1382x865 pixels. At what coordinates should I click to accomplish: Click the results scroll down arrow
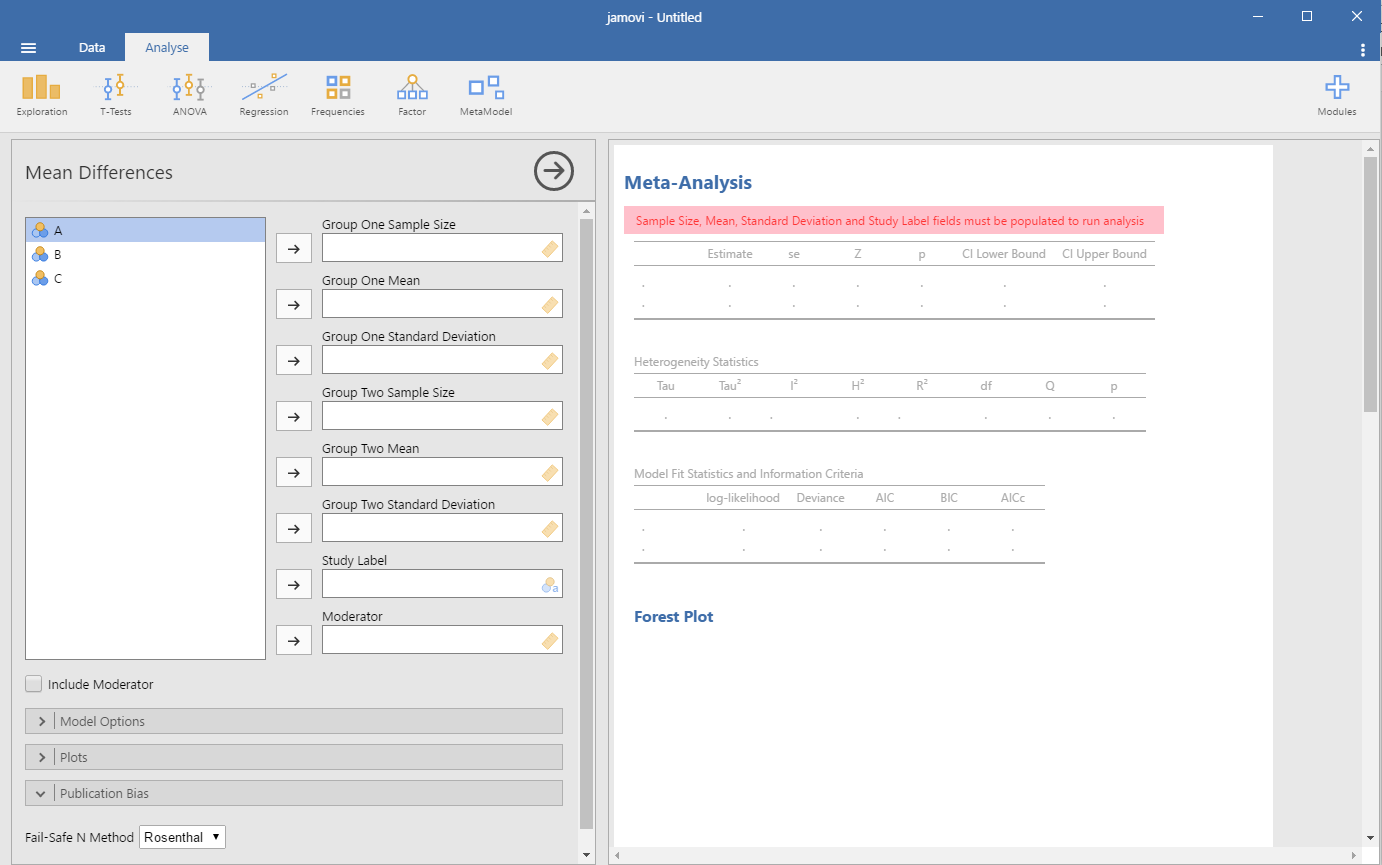click(x=1370, y=837)
